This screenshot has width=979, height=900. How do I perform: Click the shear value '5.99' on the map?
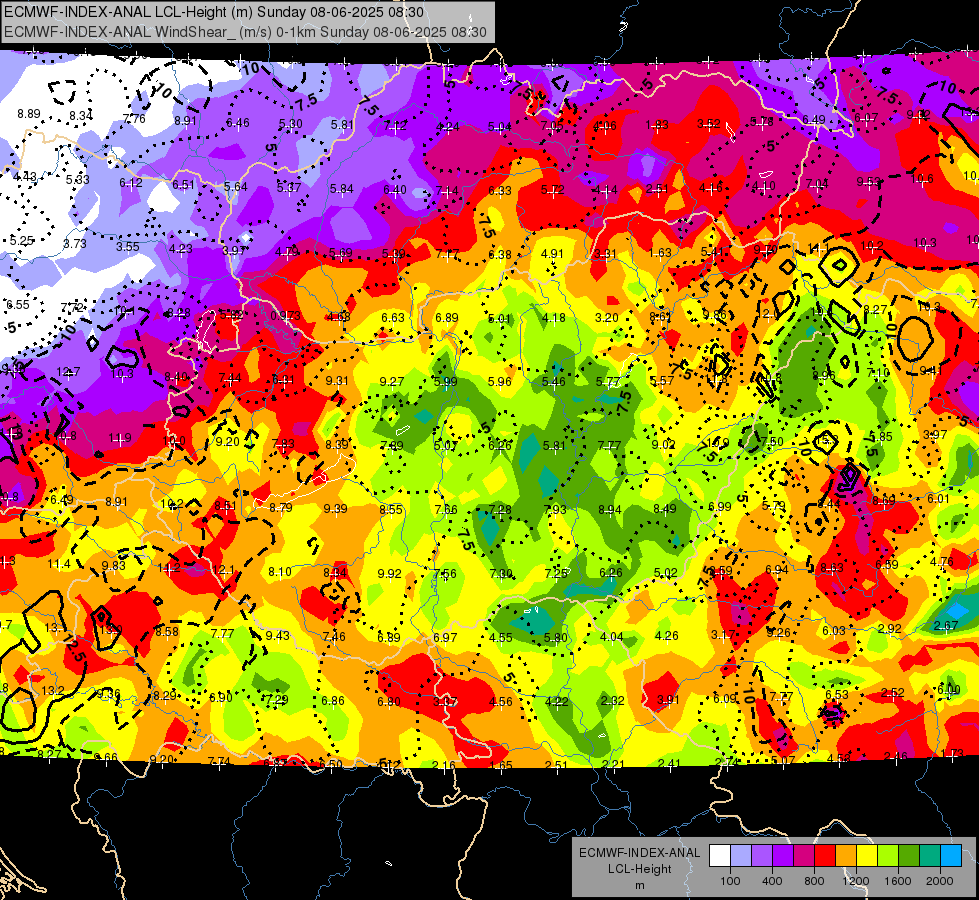click(445, 382)
